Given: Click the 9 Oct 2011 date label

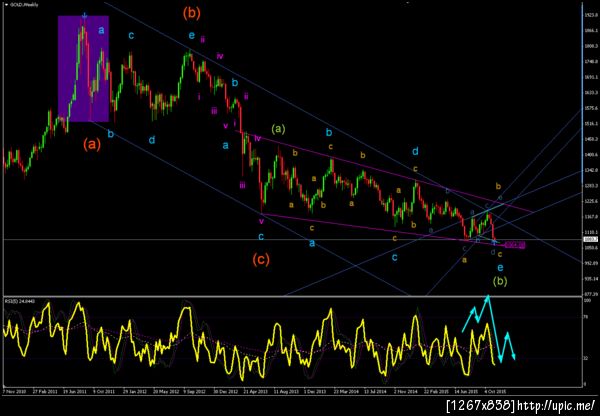Looking at the screenshot, I should tap(103, 392).
